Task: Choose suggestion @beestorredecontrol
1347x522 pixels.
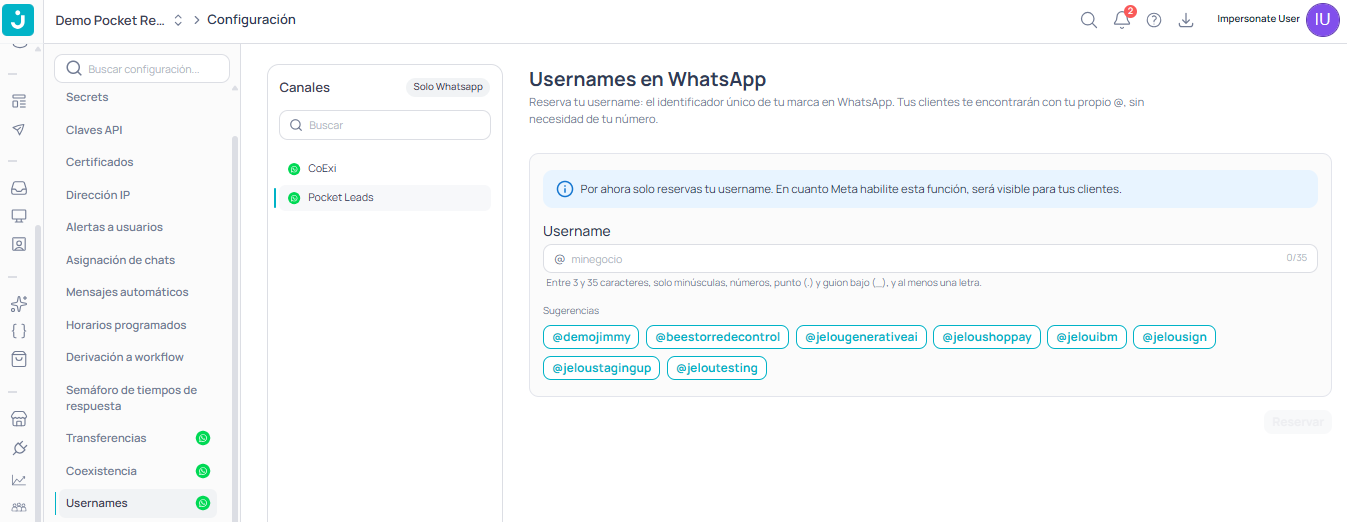Action: pos(718,337)
